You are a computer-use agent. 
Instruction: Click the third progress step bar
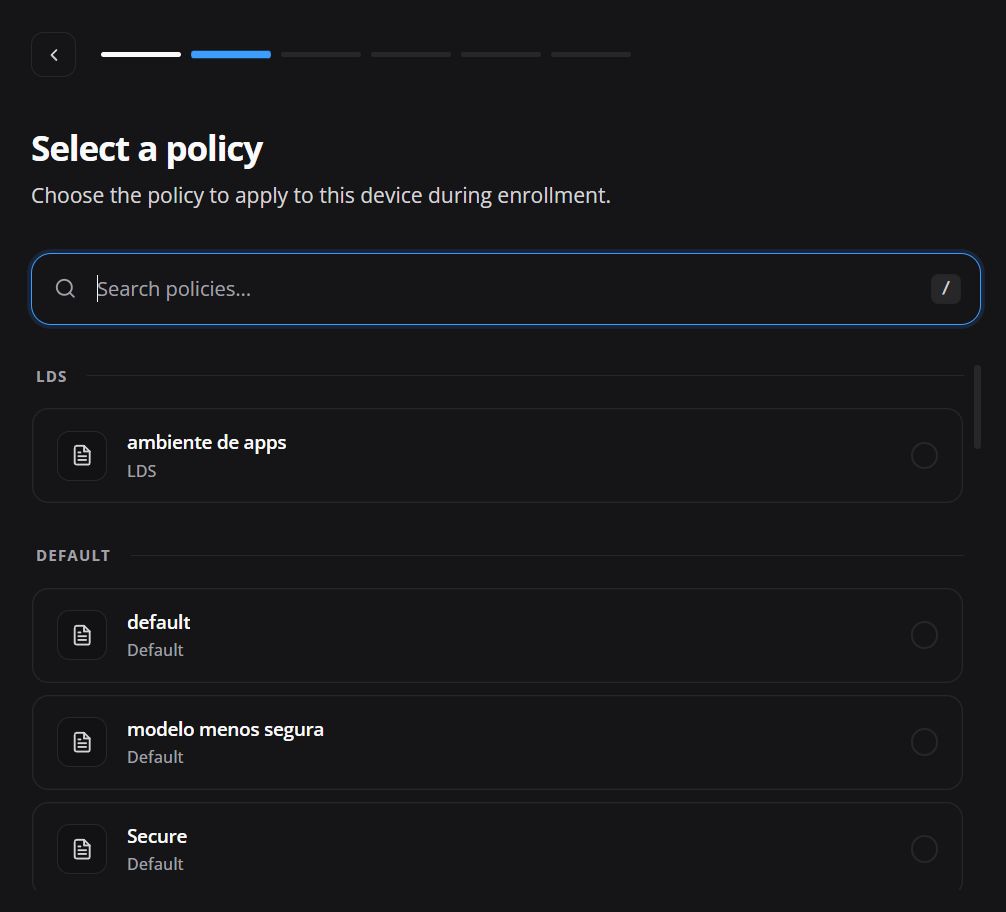pyautogui.click(x=321, y=55)
